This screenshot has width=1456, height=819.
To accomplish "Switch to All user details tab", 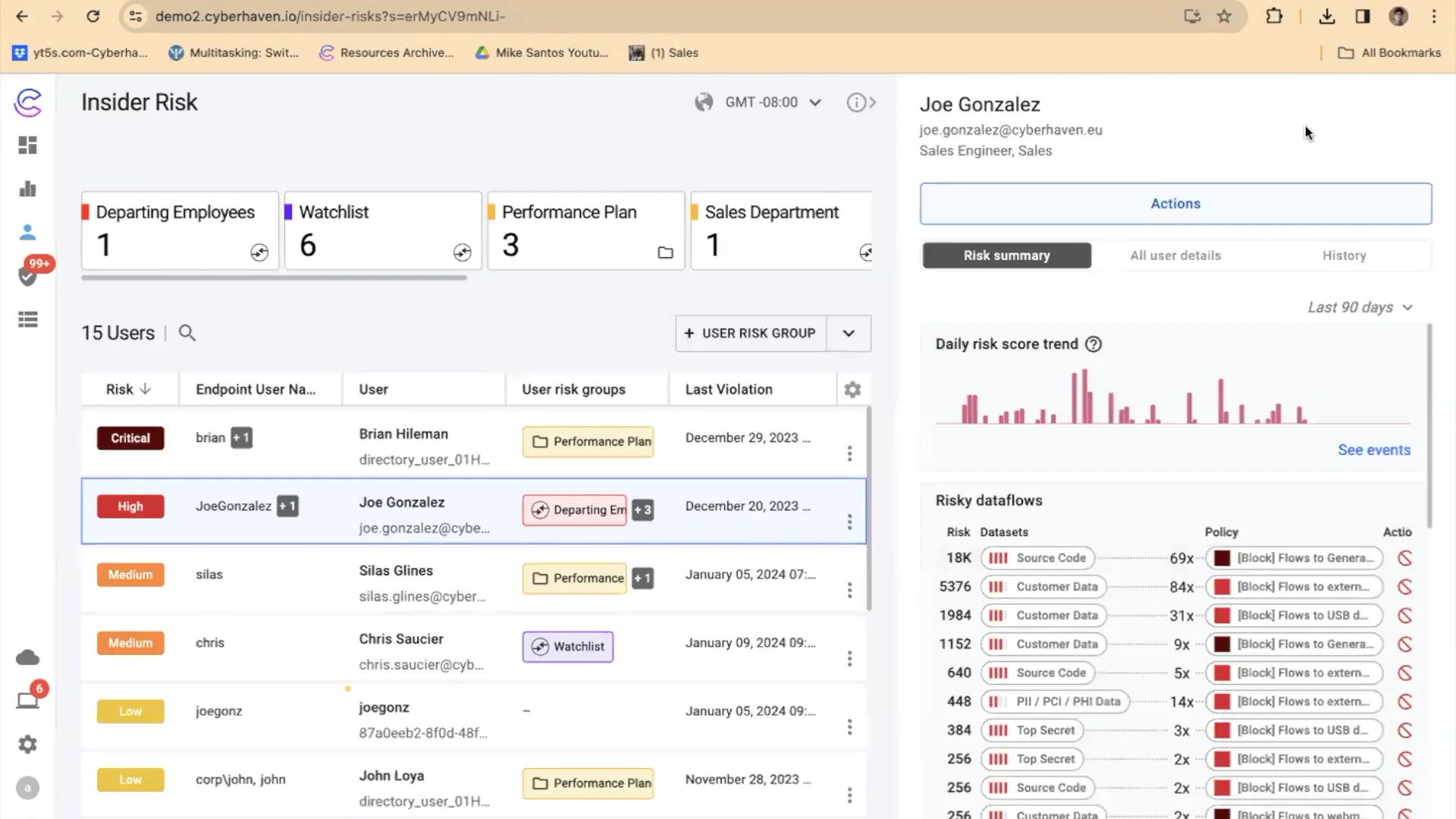I will pyautogui.click(x=1175, y=256).
